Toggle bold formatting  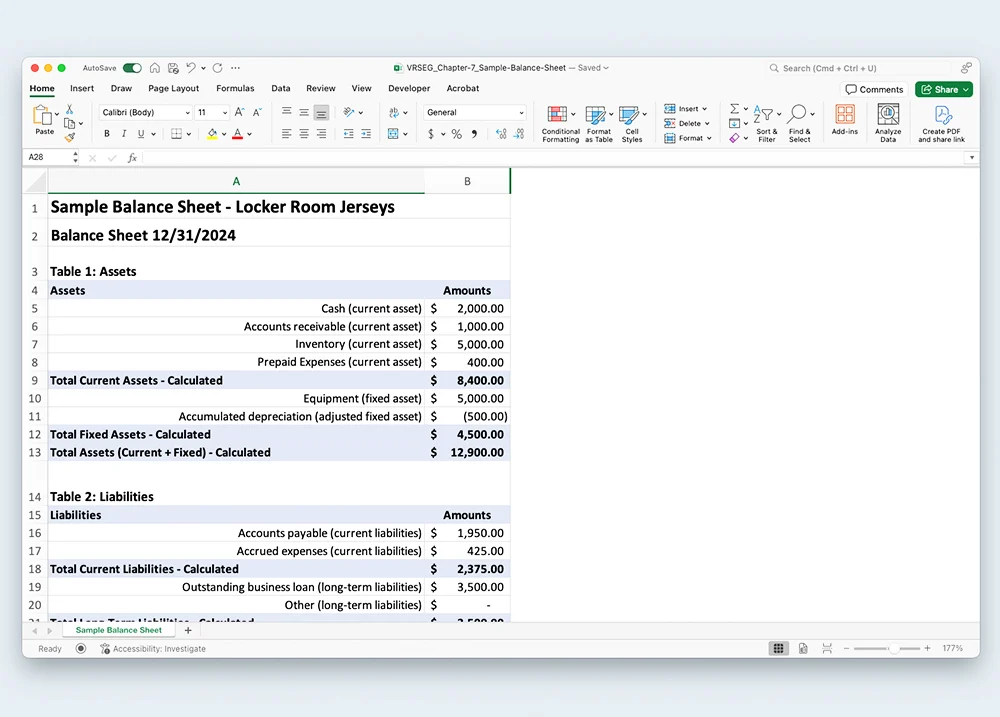pyautogui.click(x=107, y=134)
